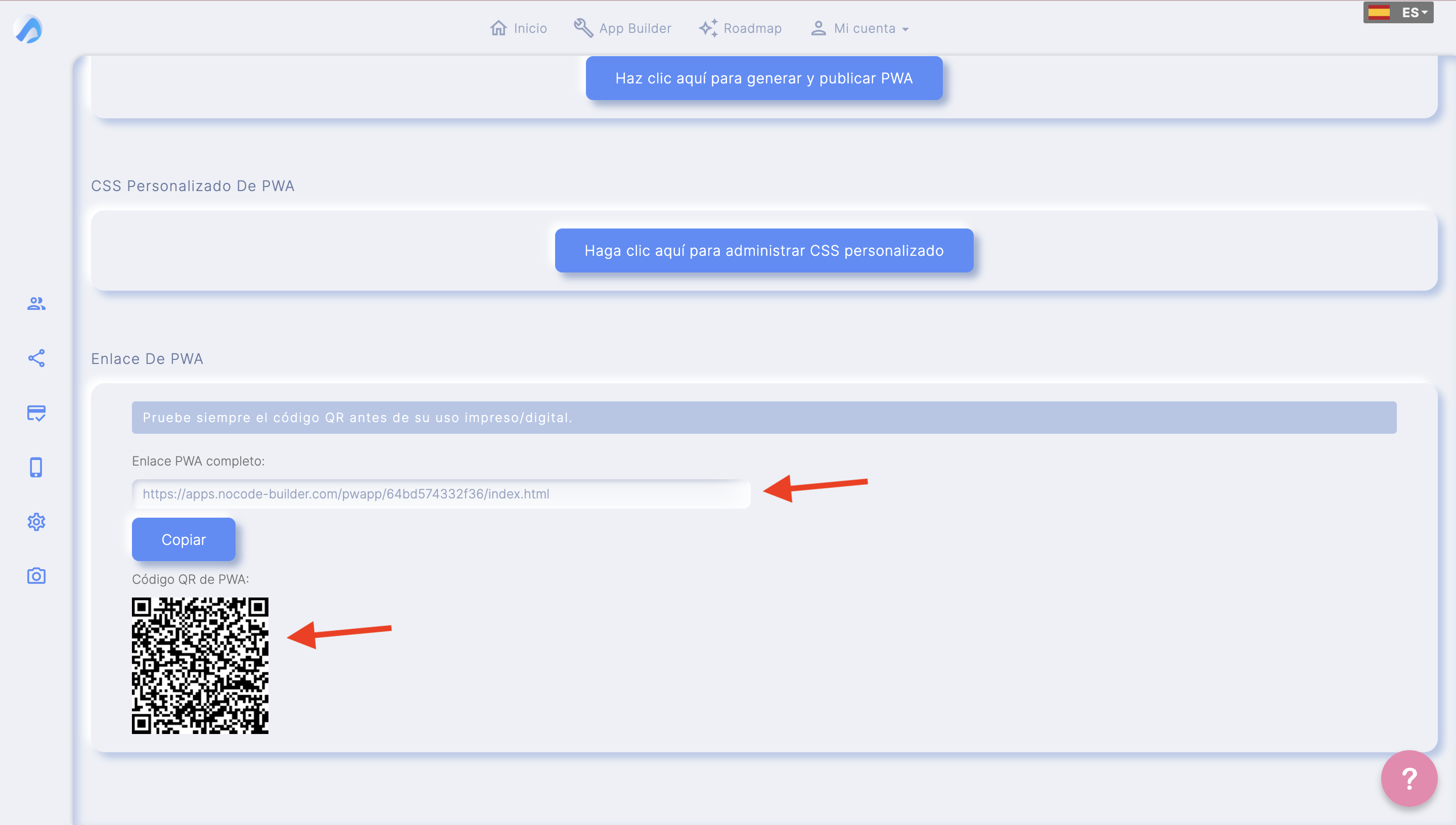This screenshot has width=1456, height=825.
Task: Open the ES language selector dropdown
Action: tap(1398, 13)
